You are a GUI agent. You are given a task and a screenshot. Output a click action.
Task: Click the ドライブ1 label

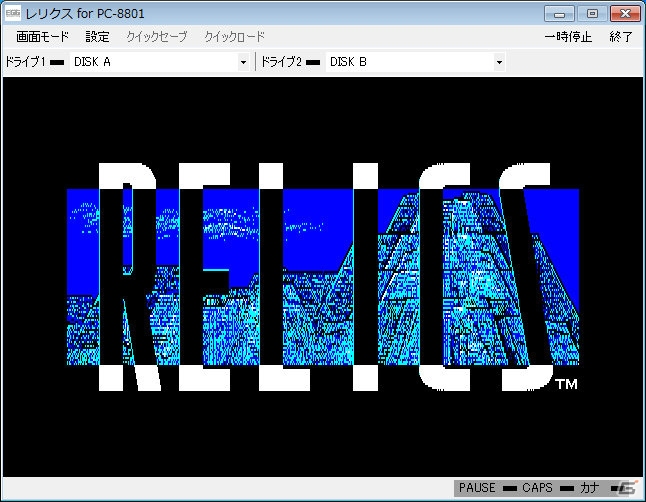pos(25,62)
